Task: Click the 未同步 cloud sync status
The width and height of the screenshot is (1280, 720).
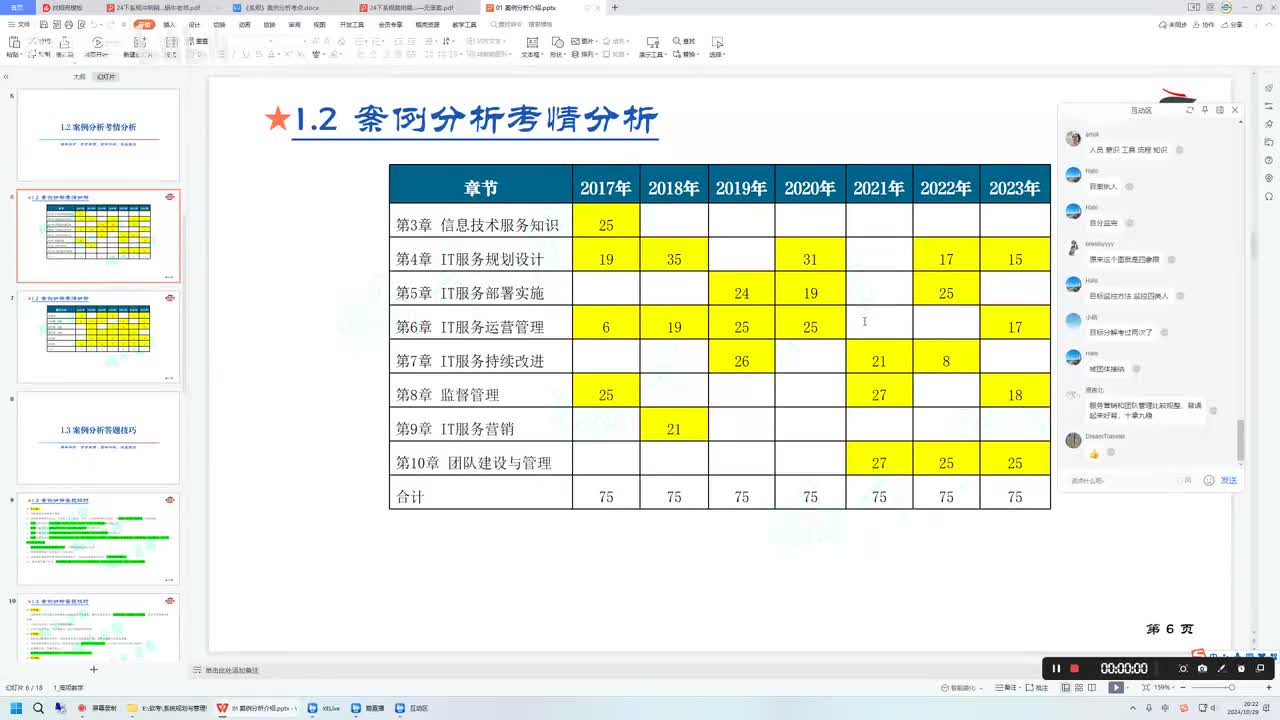Action: [1173, 24]
